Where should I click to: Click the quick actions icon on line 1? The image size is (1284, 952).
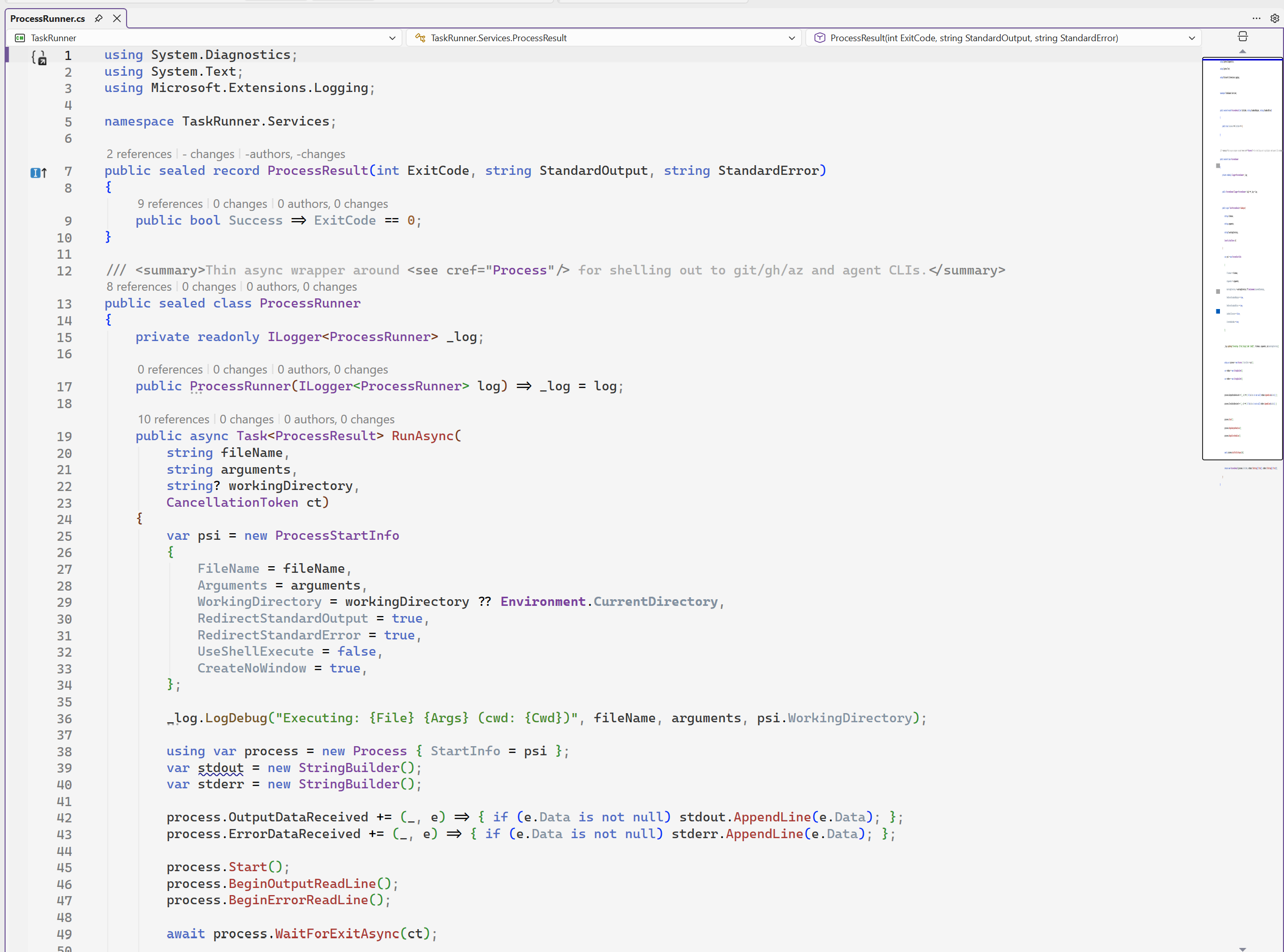pos(39,57)
